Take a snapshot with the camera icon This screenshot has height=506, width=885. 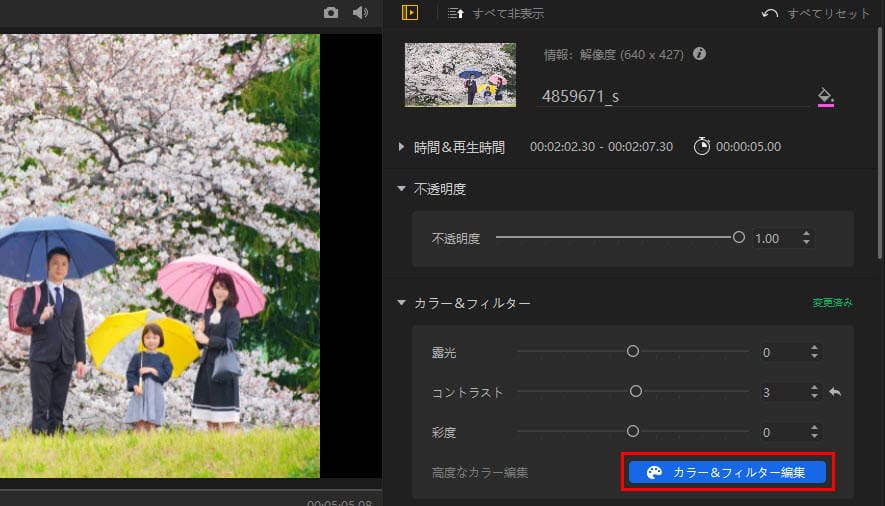pyautogui.click(x=331, y=12)
